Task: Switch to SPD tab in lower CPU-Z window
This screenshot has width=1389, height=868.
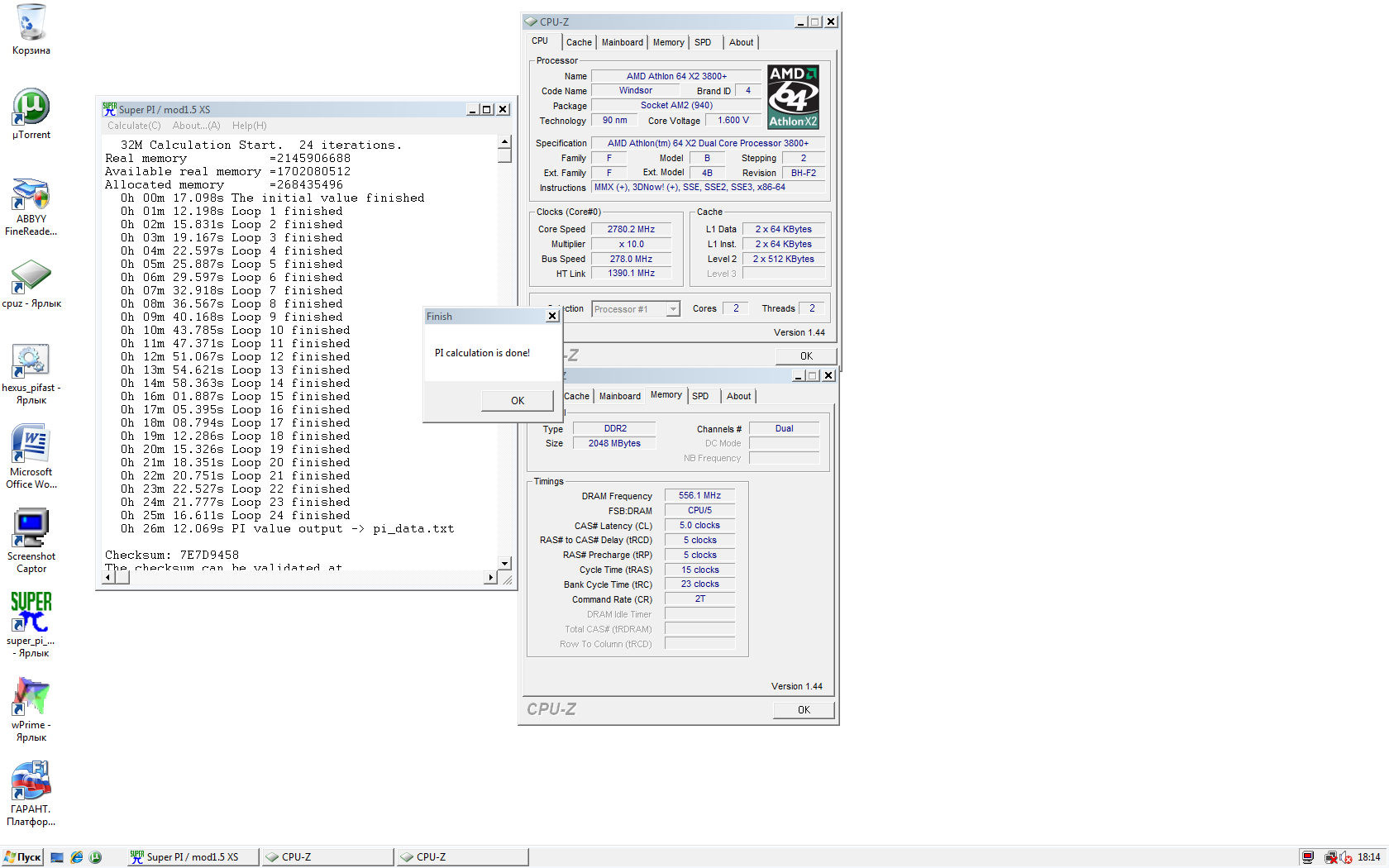Action: (x=700, y=396)
